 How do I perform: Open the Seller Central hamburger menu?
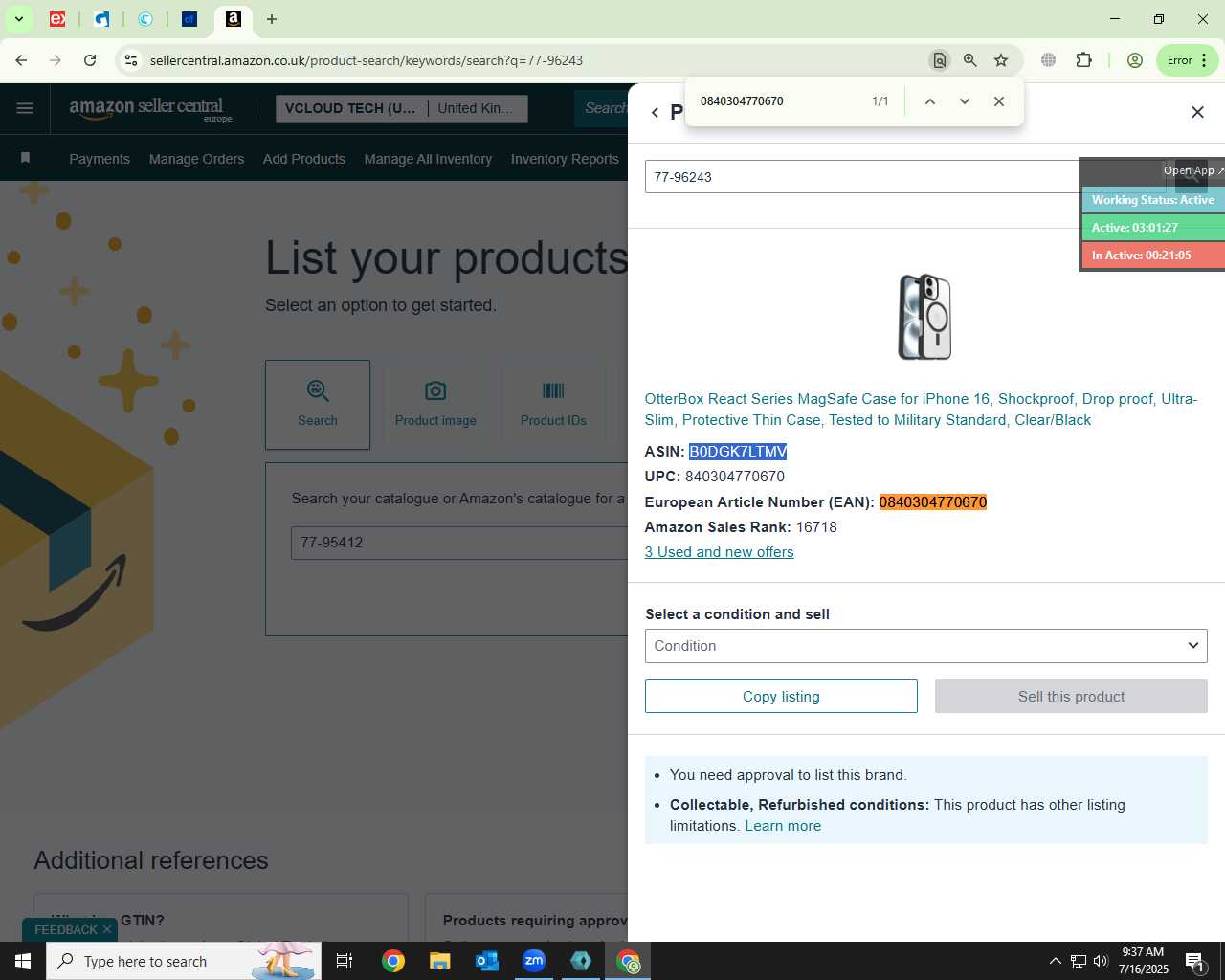coord(25,108)
